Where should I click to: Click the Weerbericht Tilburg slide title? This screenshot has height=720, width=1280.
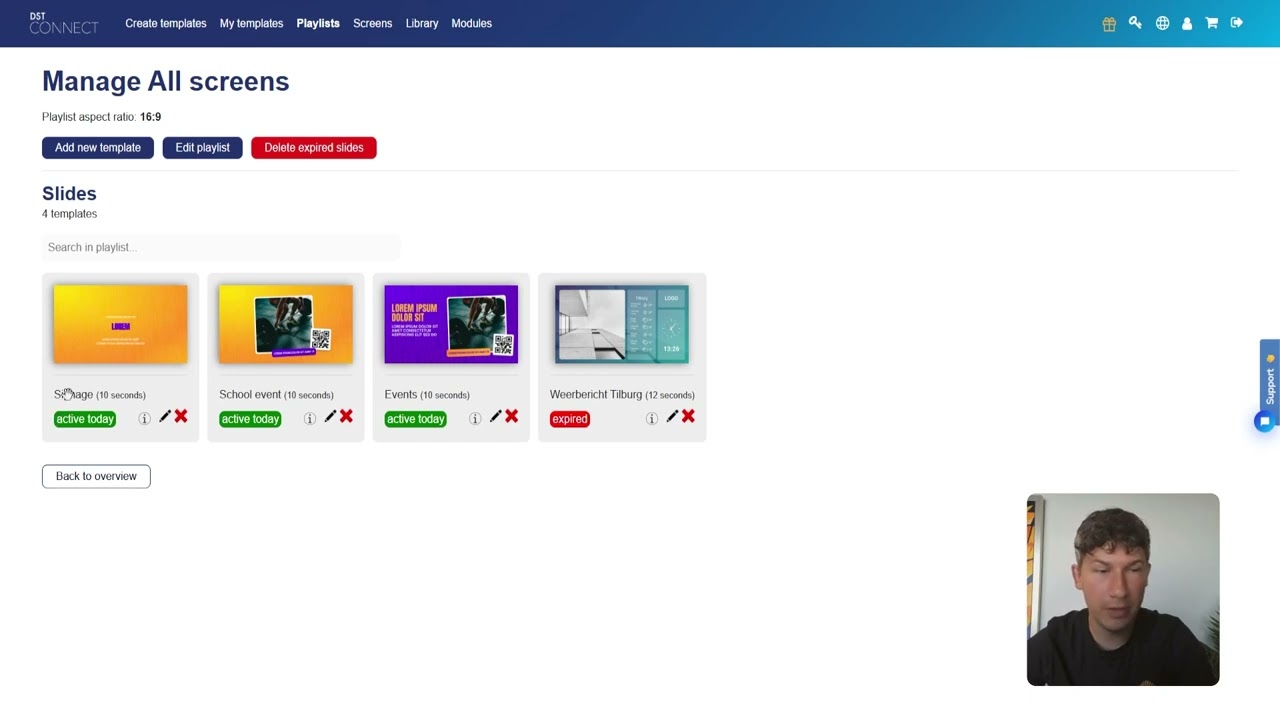click(x=596, y=395)
